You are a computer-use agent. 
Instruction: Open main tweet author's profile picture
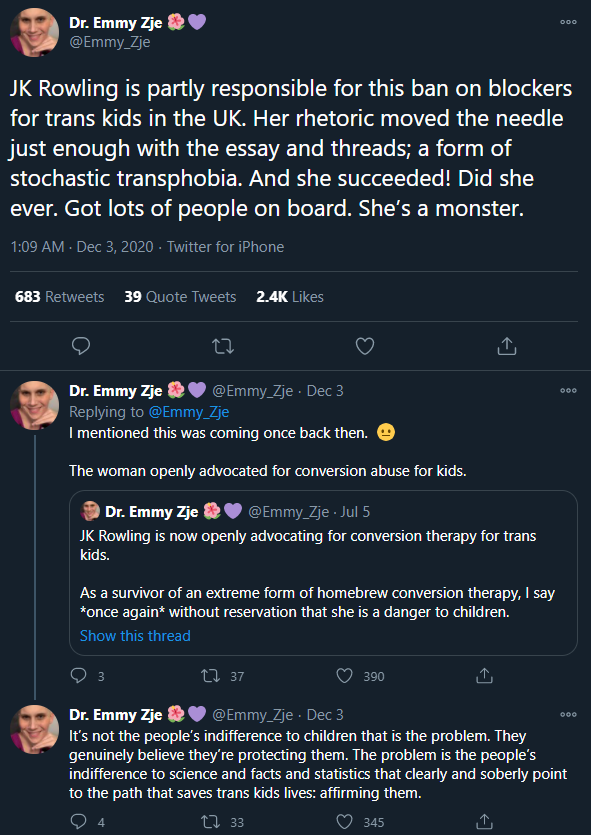35,32
